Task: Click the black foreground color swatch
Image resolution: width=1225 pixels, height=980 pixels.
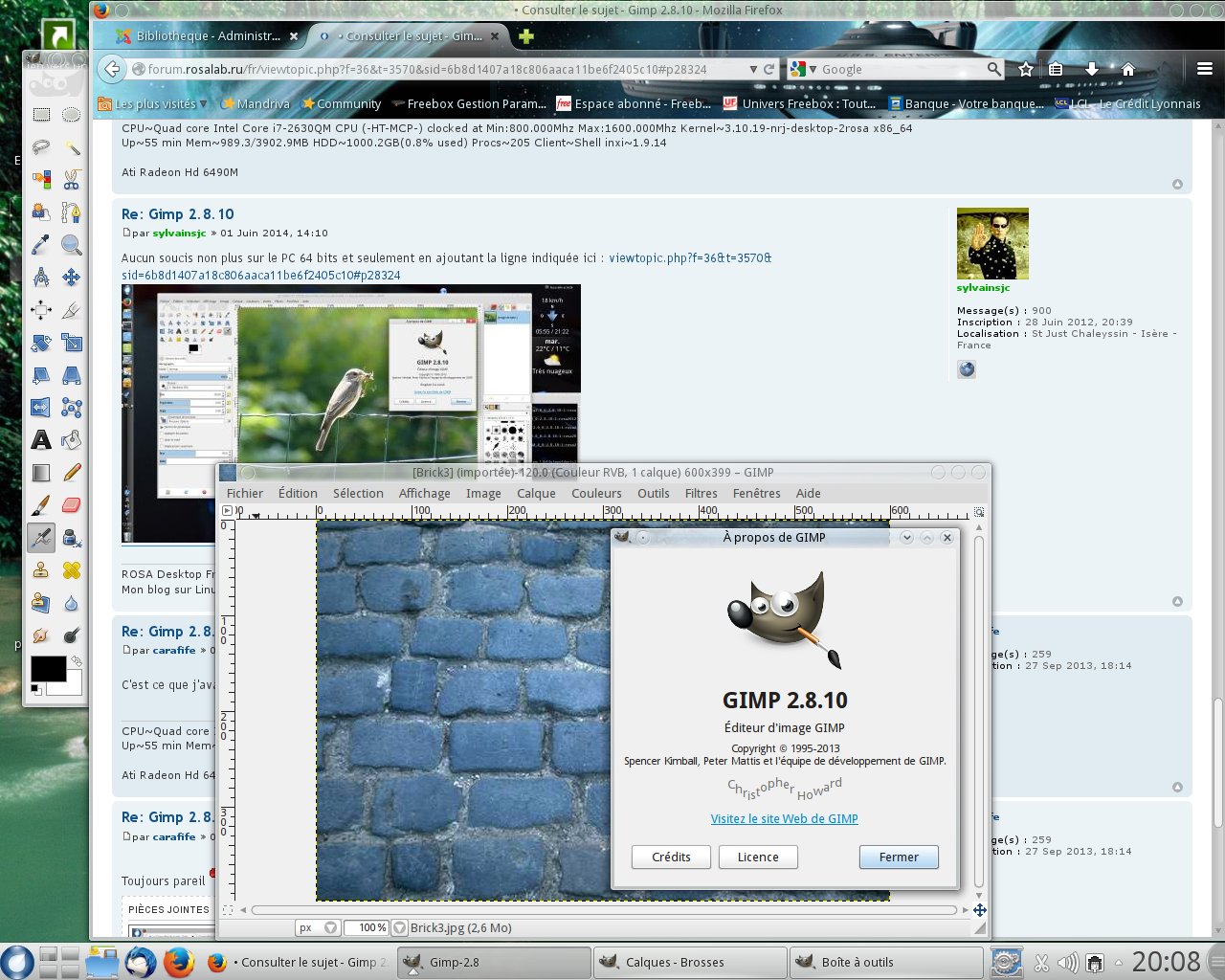Action: (48, 668)
